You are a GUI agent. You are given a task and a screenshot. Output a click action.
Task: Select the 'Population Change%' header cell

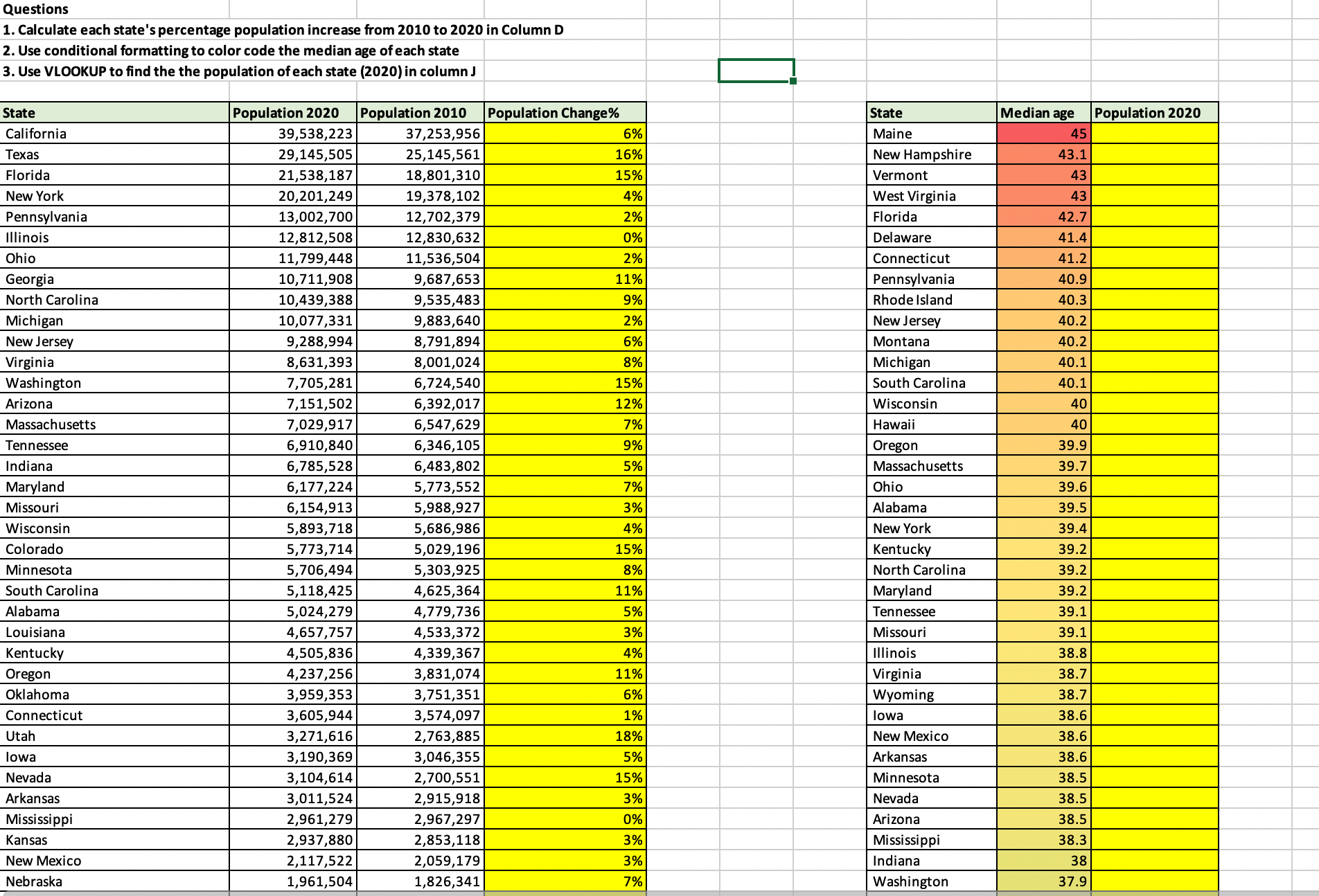pos(565,112)
